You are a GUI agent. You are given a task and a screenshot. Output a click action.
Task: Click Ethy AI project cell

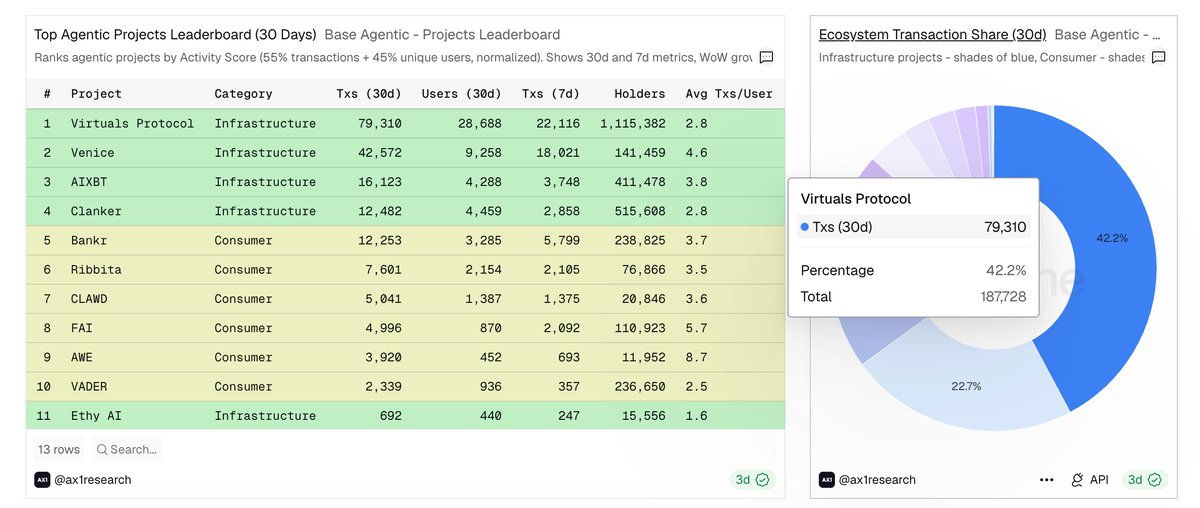pos(96,416)
